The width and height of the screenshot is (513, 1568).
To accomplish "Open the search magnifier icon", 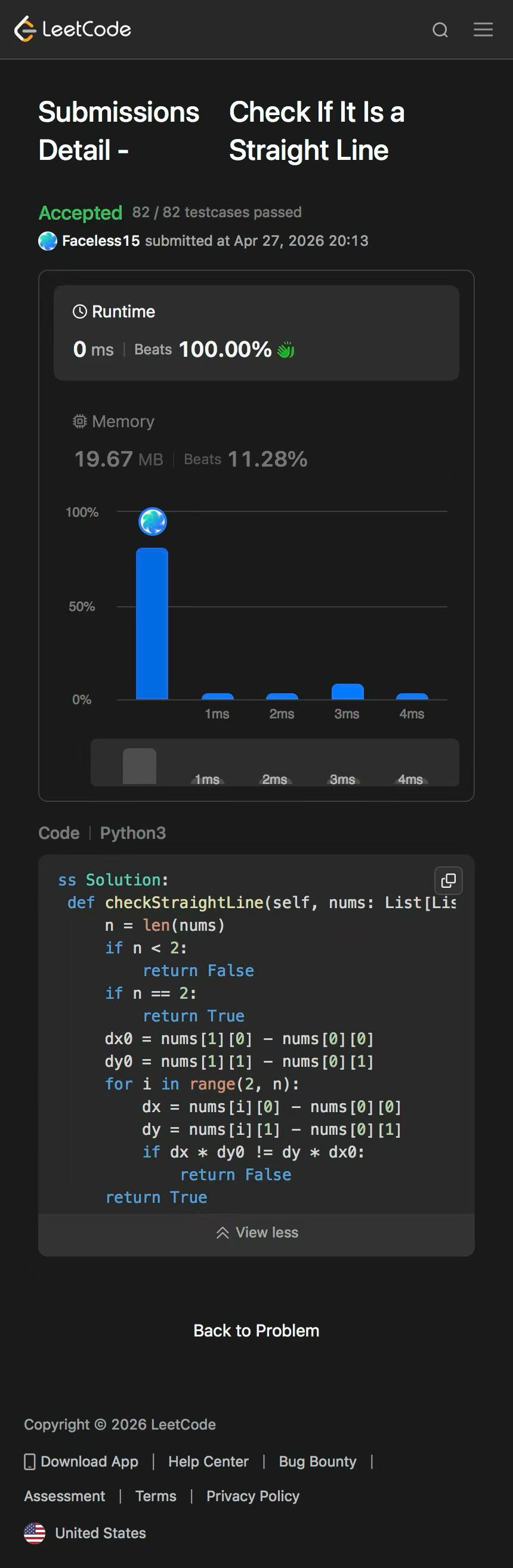I will point(440,30).
